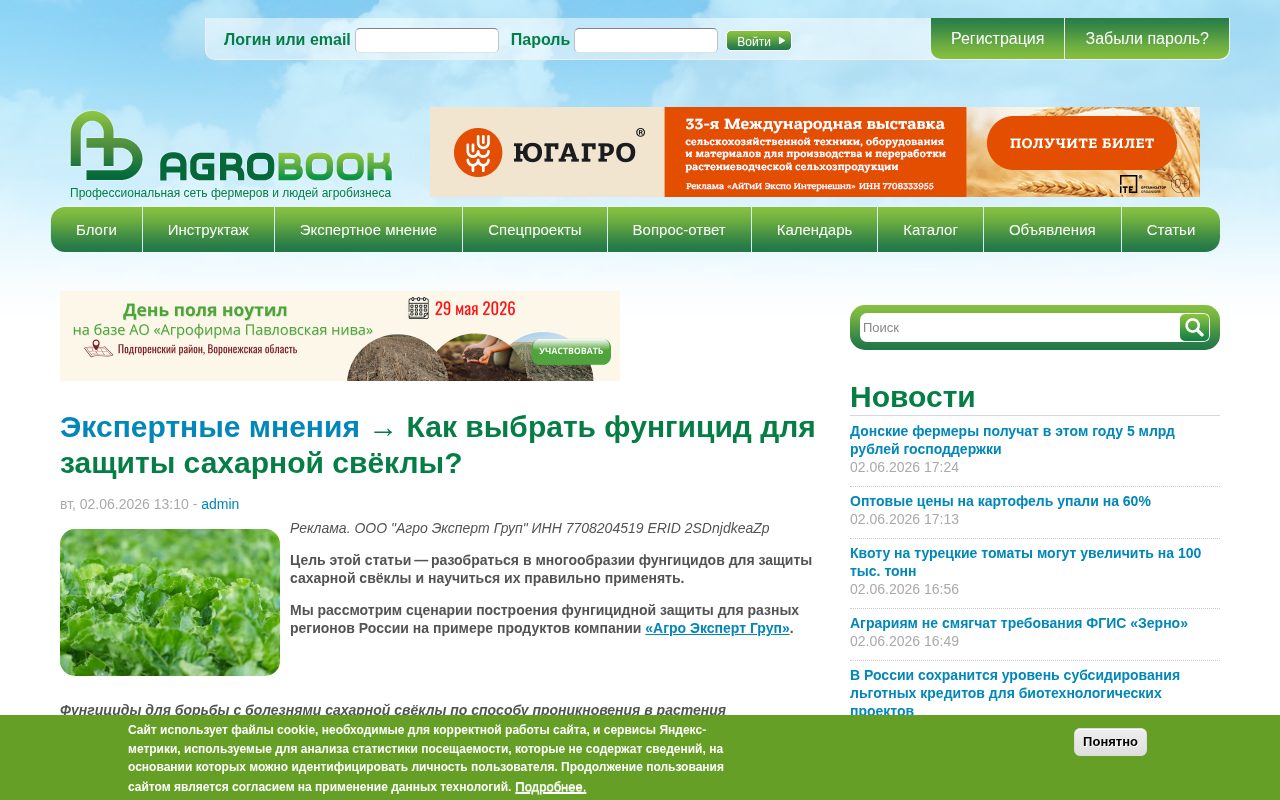Click Забыли пароль? link

click(x=1147, y=39)
